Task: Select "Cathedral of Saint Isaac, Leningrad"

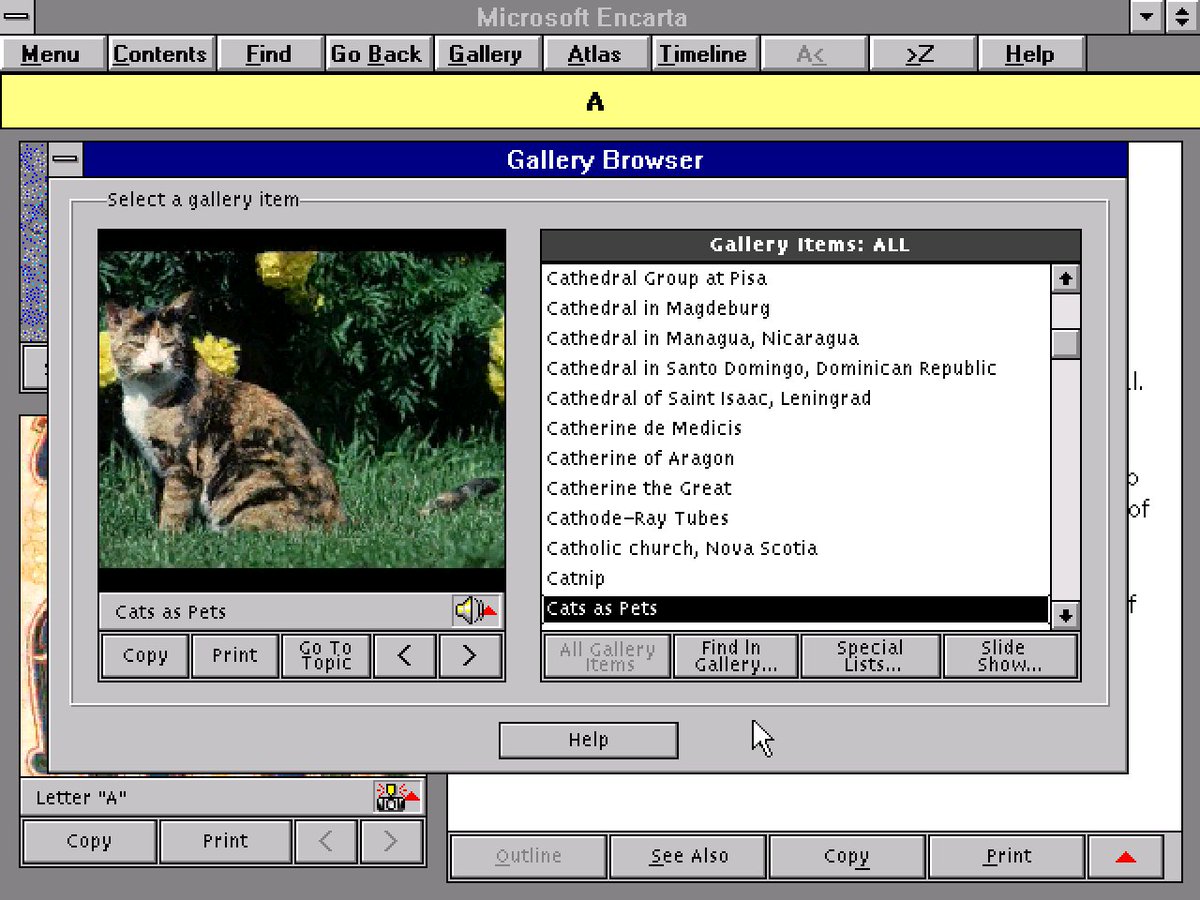Action: [796, 398]
